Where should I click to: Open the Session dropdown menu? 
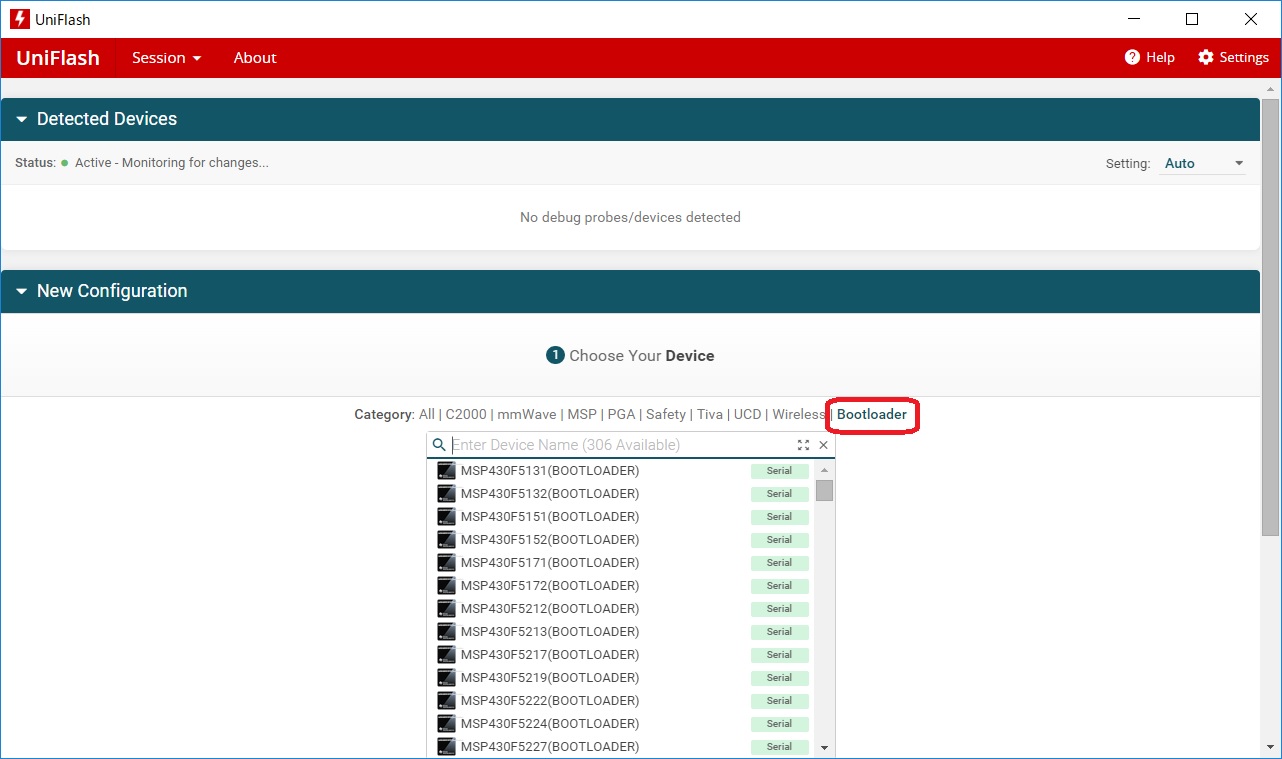[166, 58]
